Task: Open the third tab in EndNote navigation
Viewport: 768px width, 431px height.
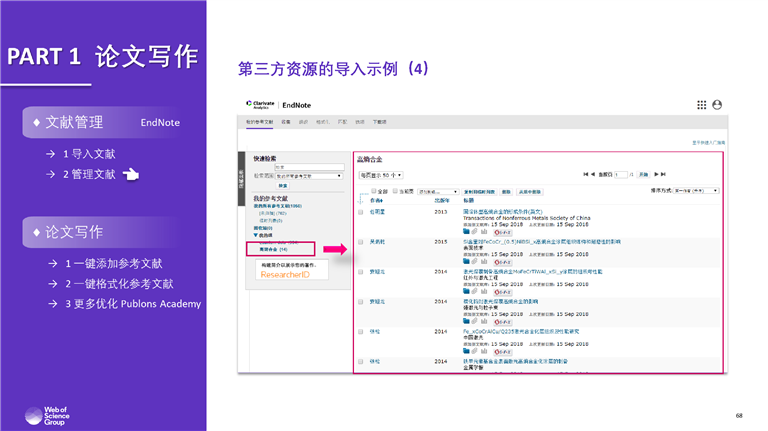Action: 304,122
